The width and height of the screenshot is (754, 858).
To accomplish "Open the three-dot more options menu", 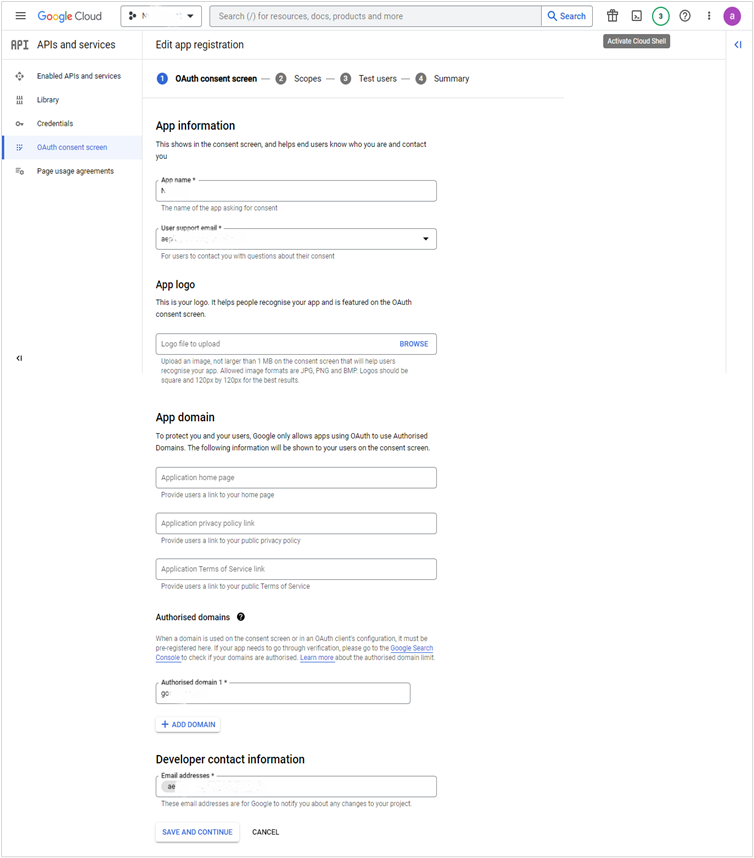I will coord(709,16).
